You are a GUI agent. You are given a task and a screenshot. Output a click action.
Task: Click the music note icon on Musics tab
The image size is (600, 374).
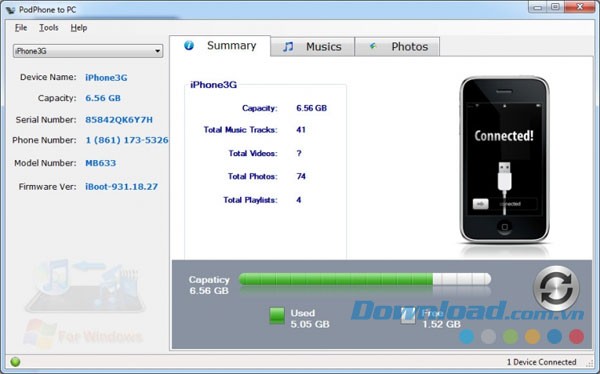click(x=288, y=47)
